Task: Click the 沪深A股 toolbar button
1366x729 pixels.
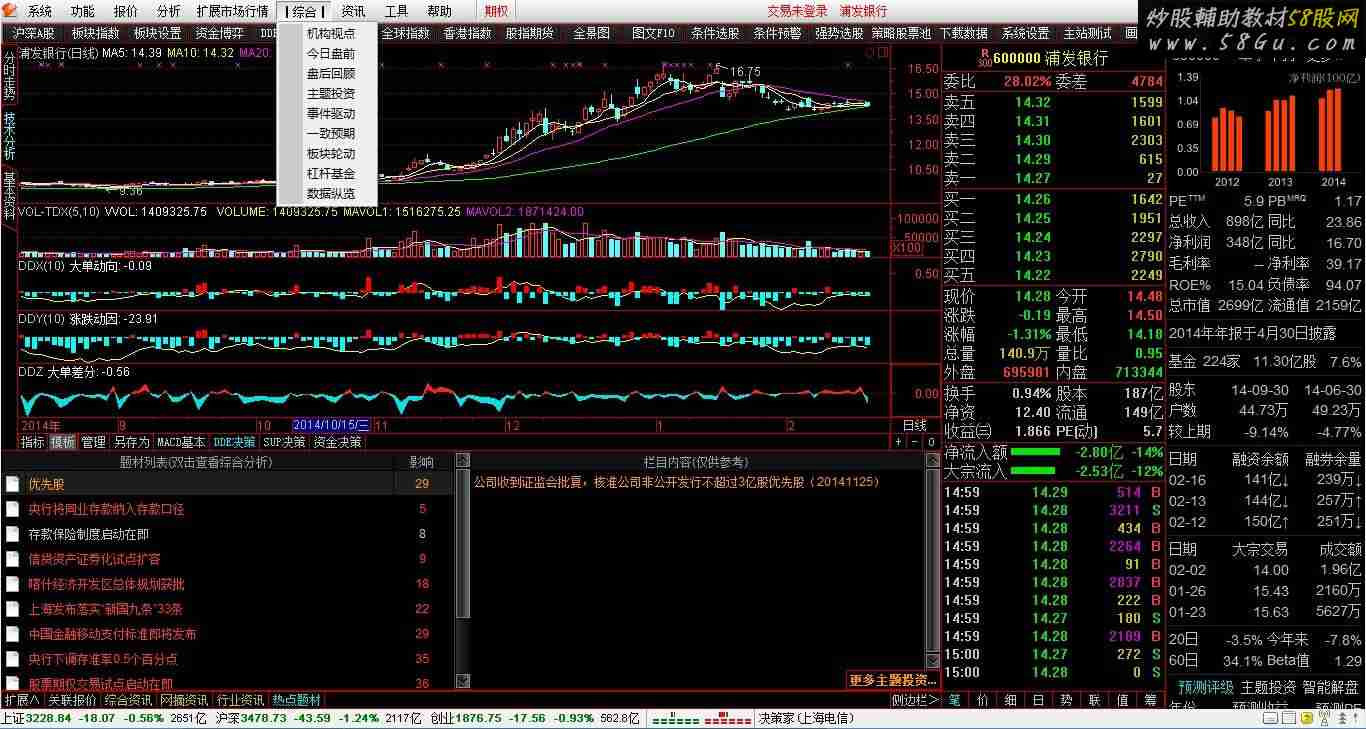Action: click(x=33, y=33)
